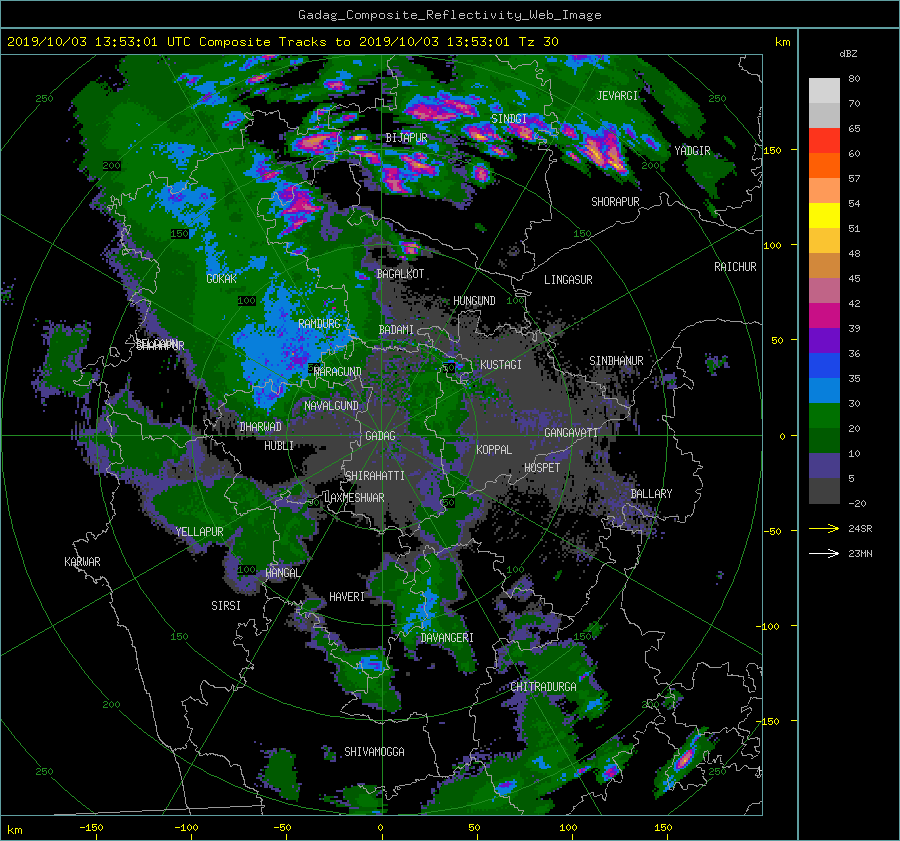Click the SINDGI city label
Image resolution: width=900 pixels, height=841 pixels.
[x=509, y=119]
